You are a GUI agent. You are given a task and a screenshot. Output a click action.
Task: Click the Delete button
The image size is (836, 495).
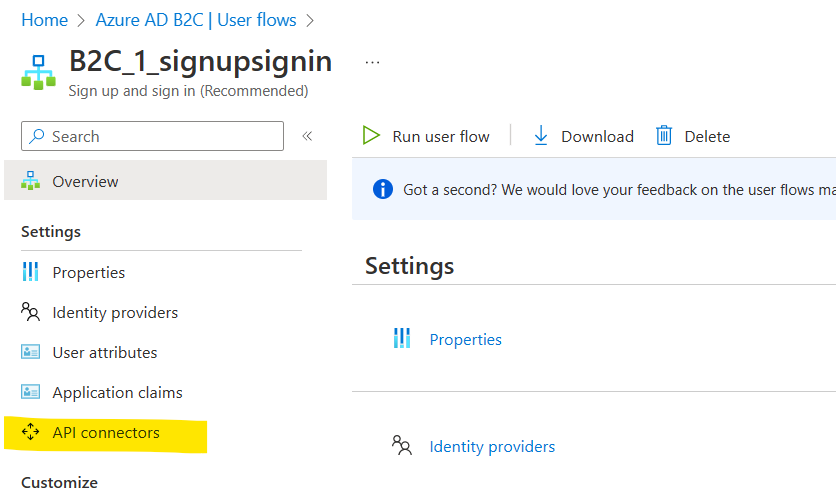click(693, 136)
